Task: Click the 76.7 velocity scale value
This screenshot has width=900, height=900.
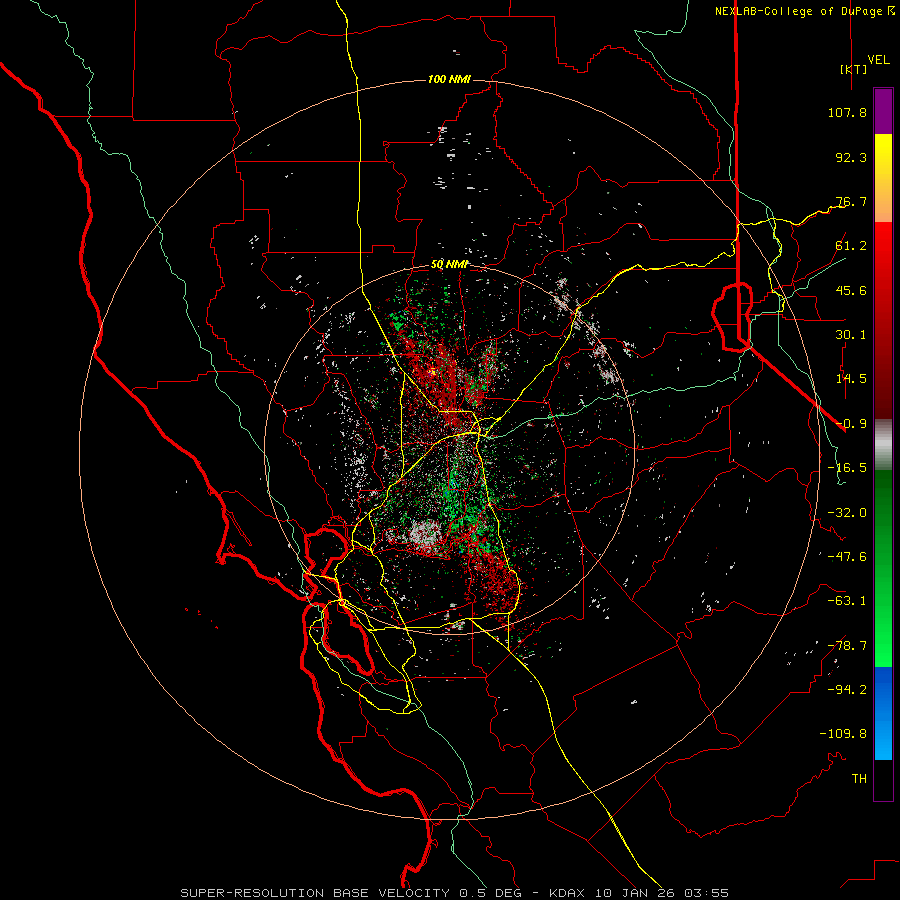Action: point(851,201)
